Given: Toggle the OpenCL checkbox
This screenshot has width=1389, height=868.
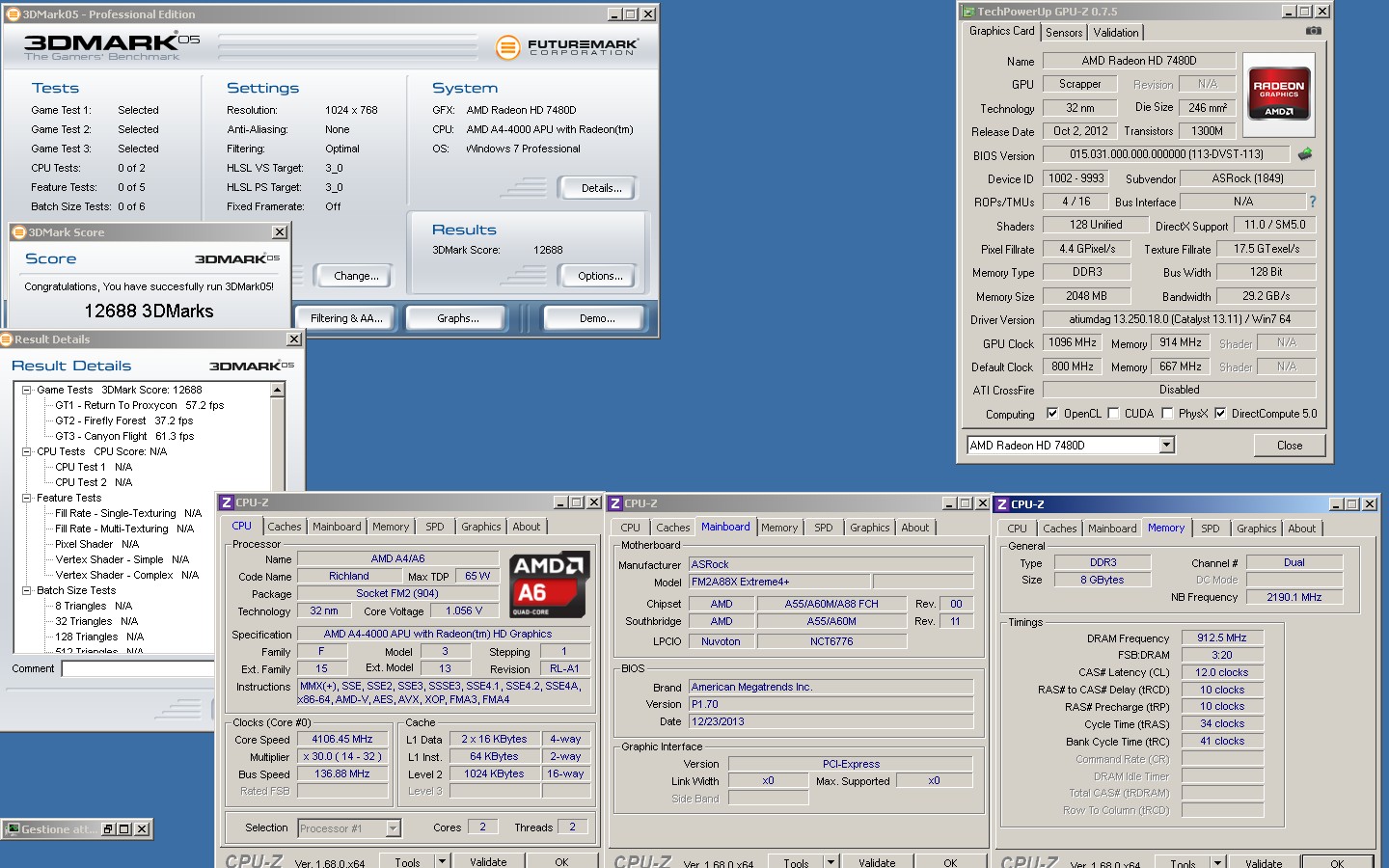Looking at the screenshot, I should tap(1052, 414).
